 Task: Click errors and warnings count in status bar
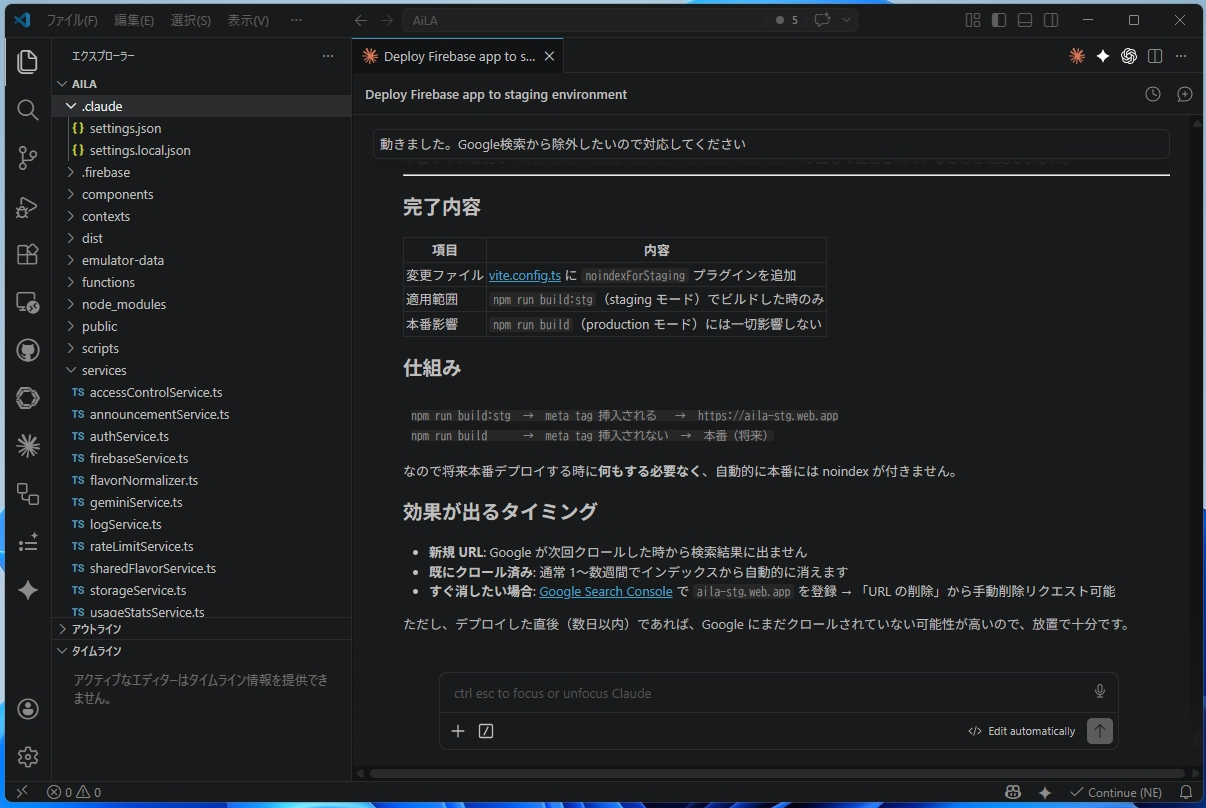pos(73,792)
